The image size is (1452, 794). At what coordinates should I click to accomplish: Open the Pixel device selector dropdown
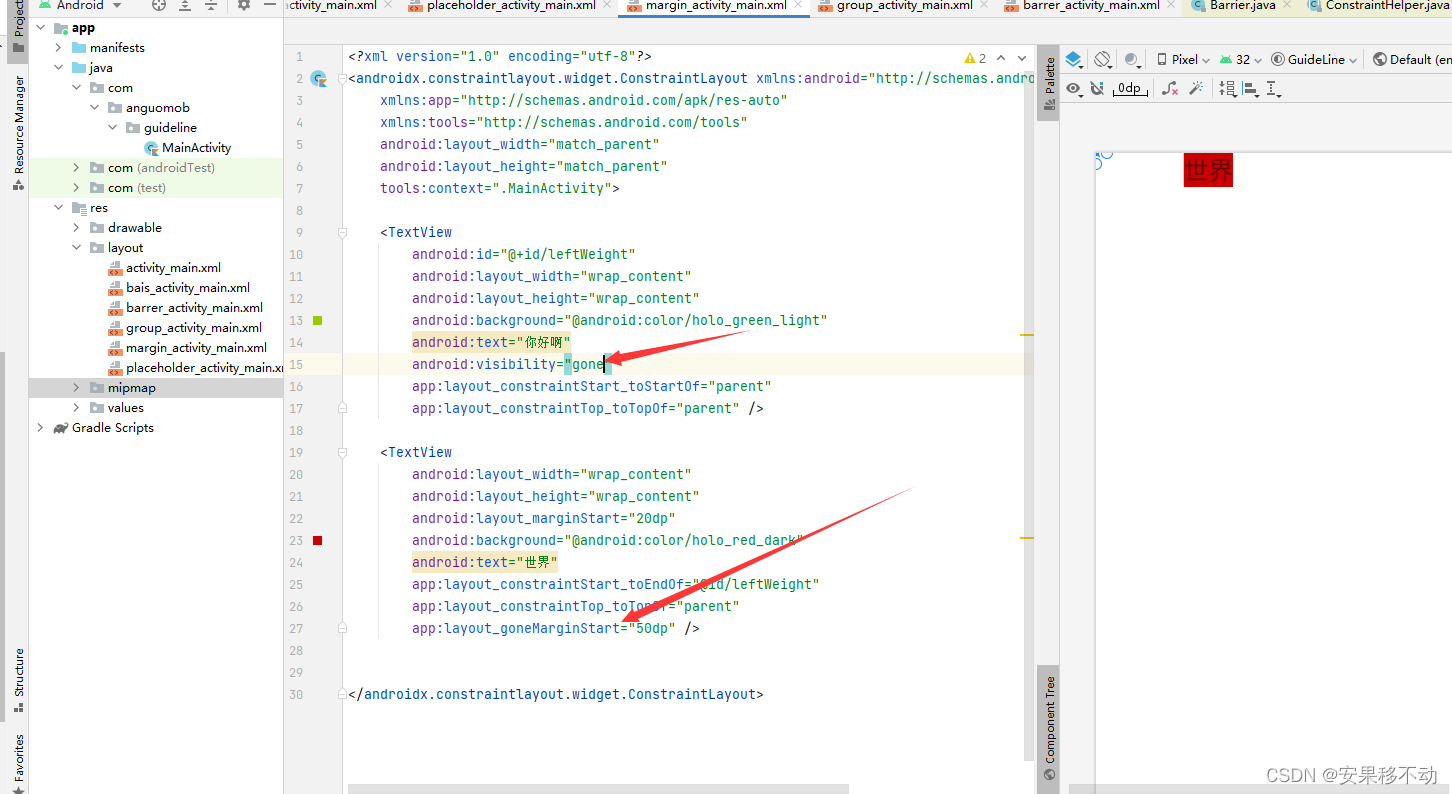tap(1183, 59)
